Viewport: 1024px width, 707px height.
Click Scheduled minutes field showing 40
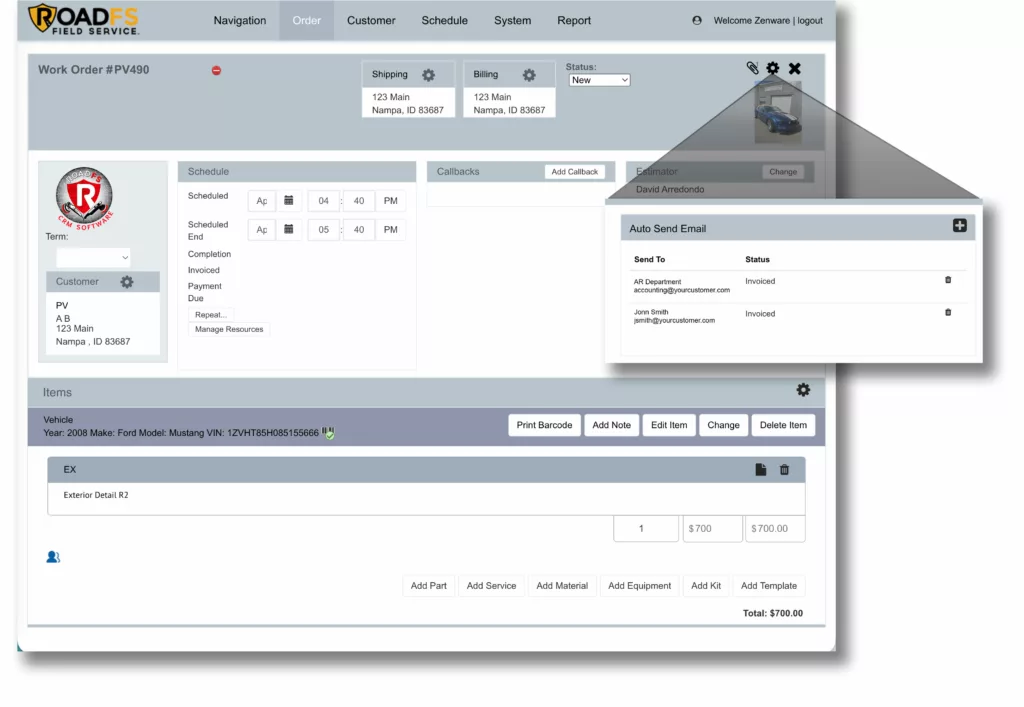pyautogui.click(x=359, y=201)
